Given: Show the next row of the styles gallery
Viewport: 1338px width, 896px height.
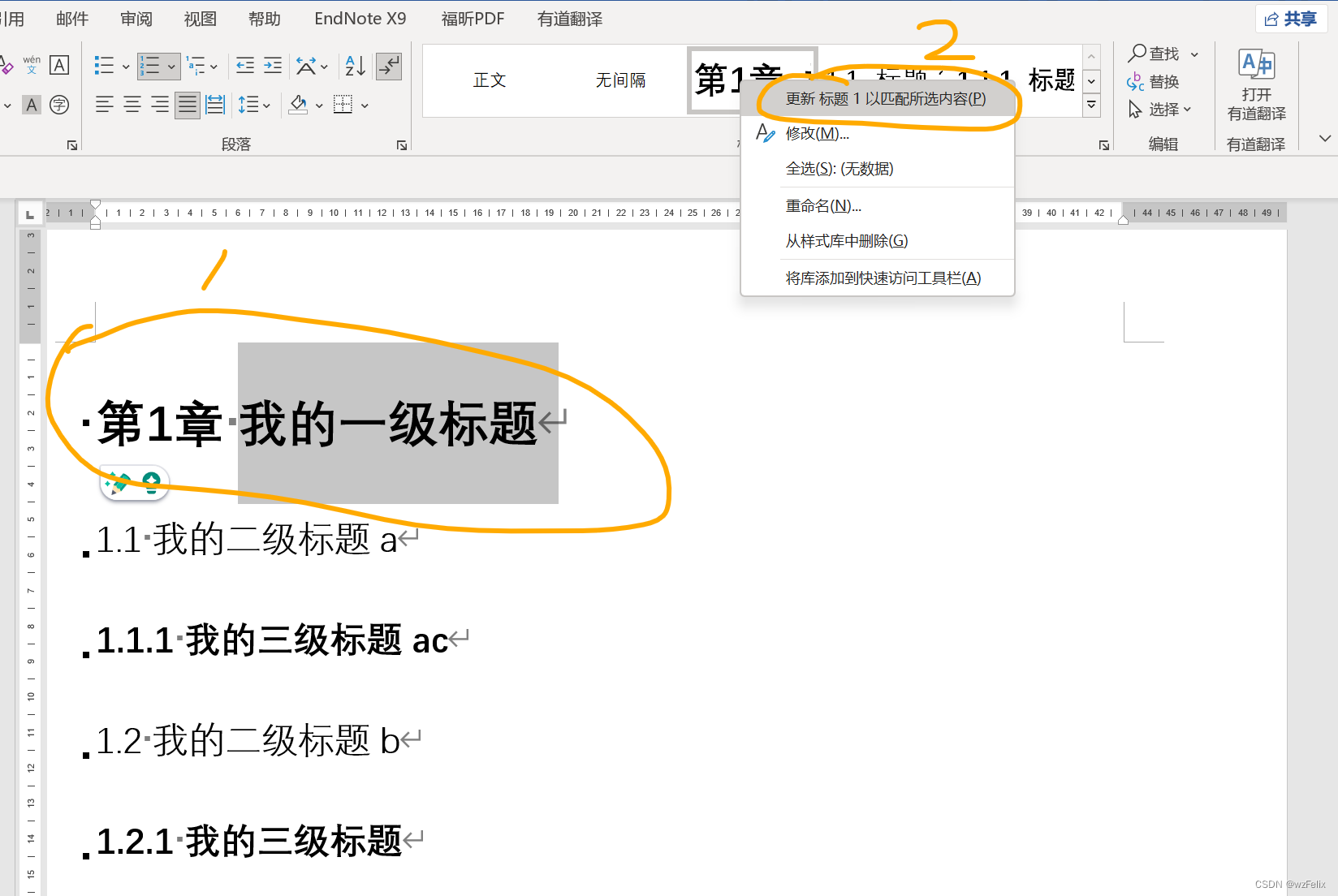Looking at the screenshot, I should [x=1092, y=81].
